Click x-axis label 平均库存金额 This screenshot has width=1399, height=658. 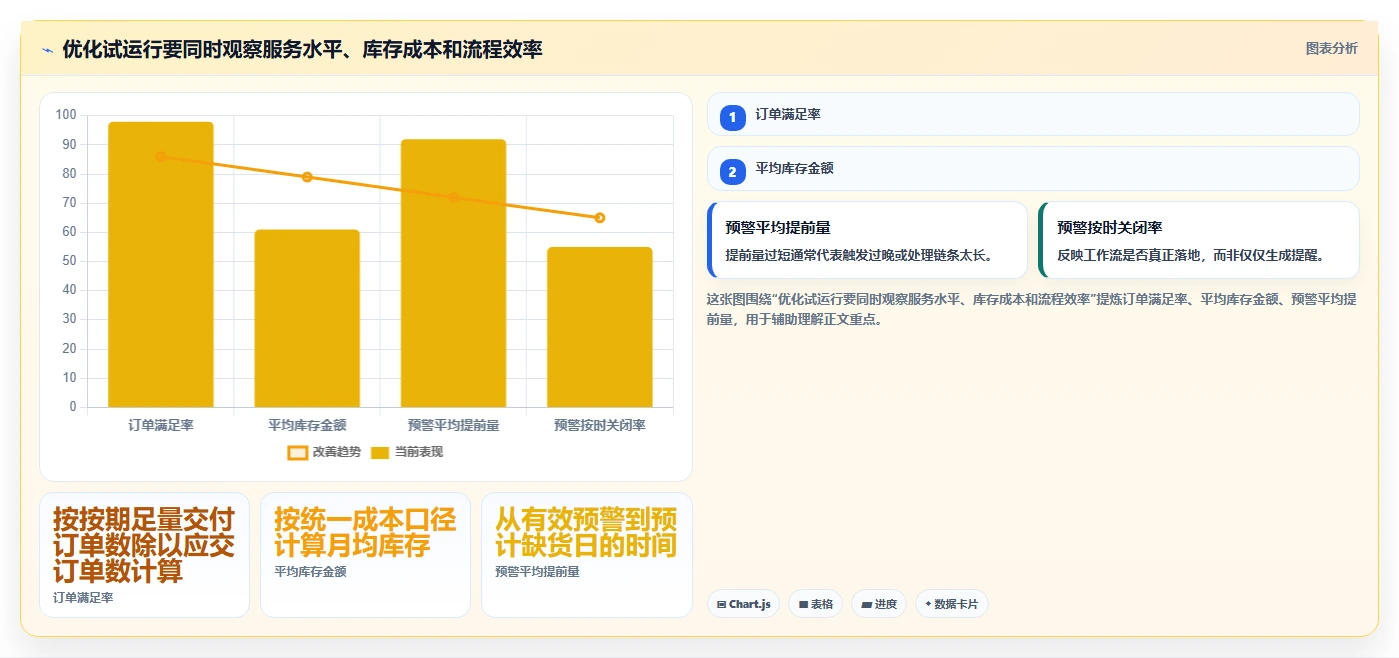[307, 425]
